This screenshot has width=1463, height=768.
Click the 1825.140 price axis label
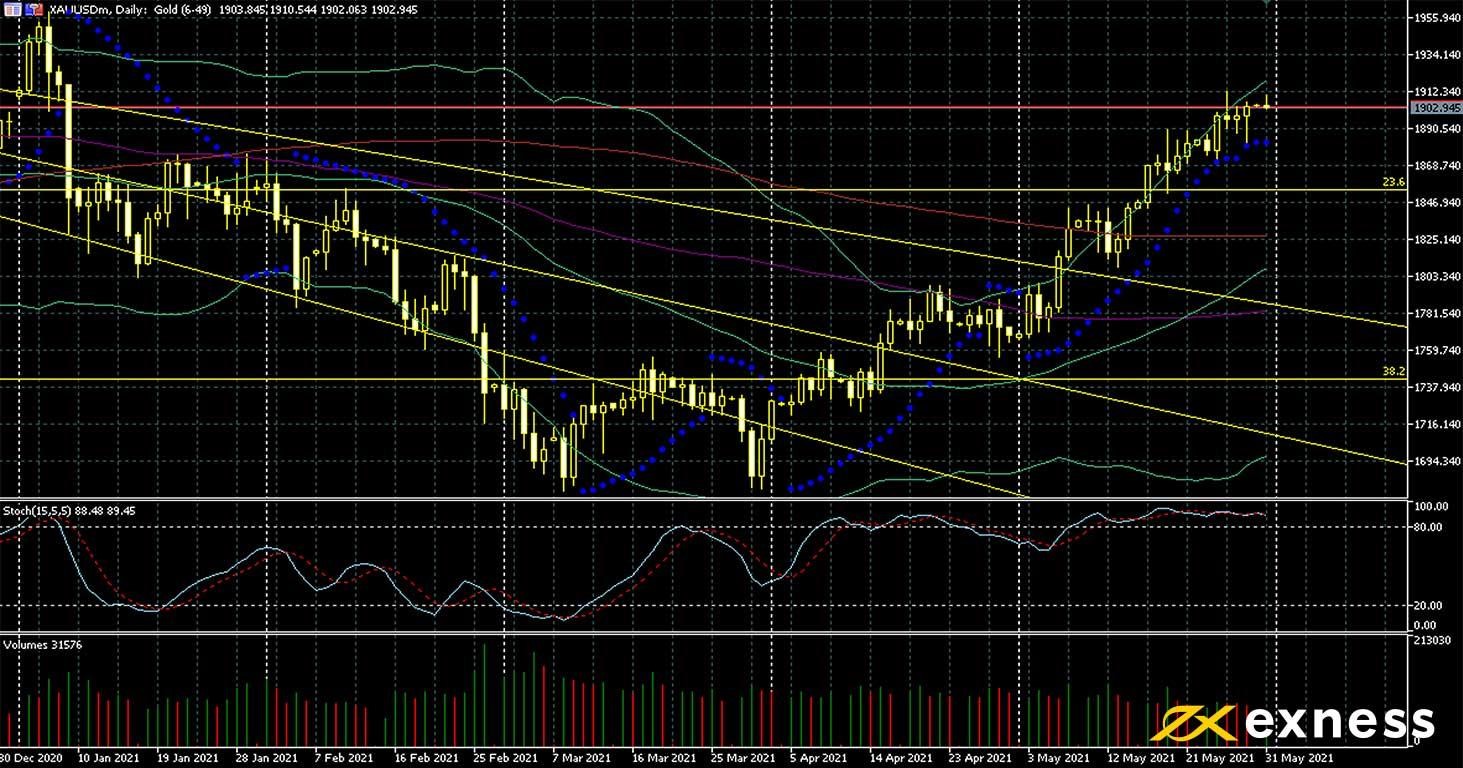click(1438, 240)
